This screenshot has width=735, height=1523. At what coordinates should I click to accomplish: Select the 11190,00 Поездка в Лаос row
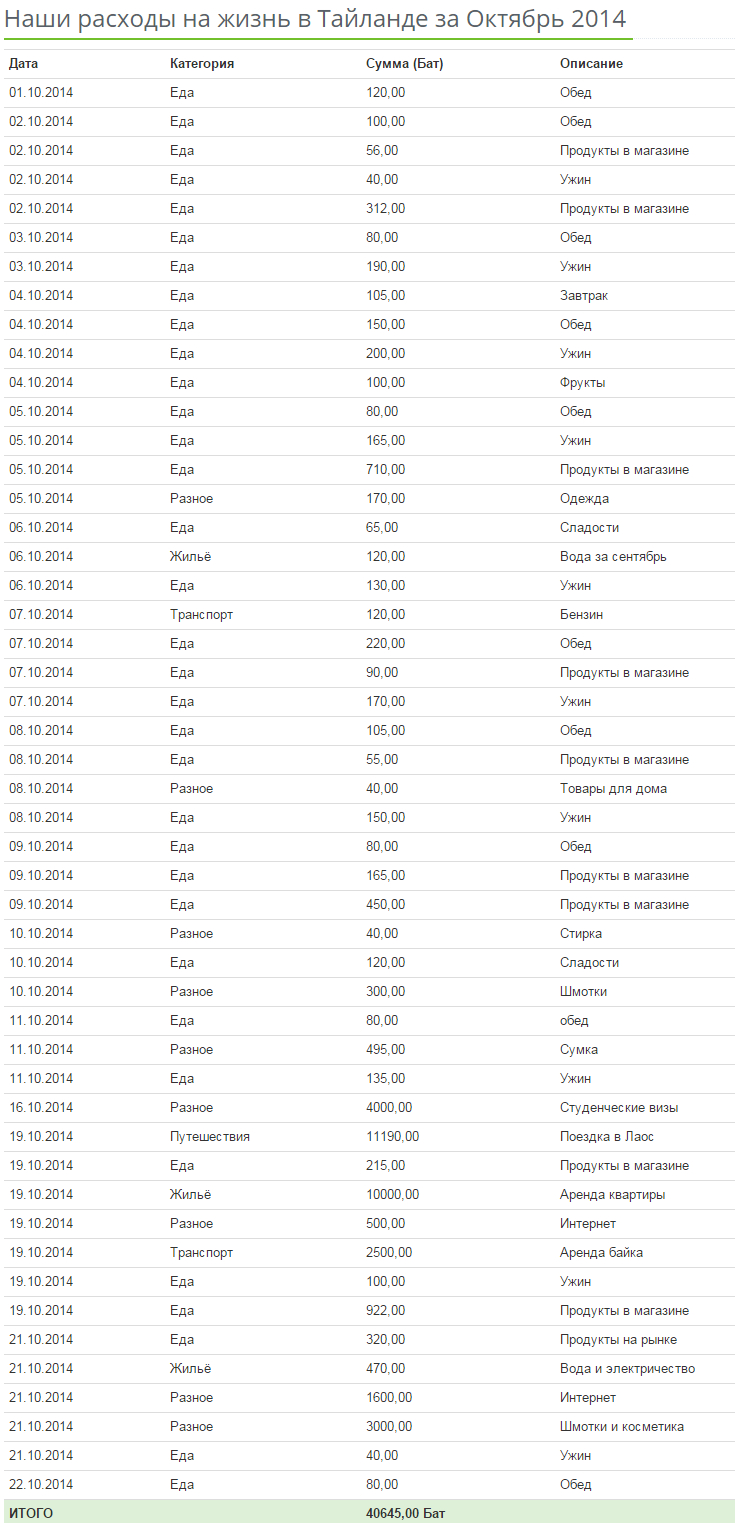(x=368, y=1136)
